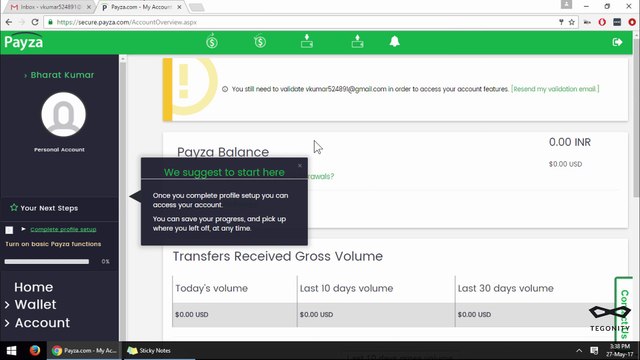Open Sticky Notes from taskbar

[x=149, y=350]
